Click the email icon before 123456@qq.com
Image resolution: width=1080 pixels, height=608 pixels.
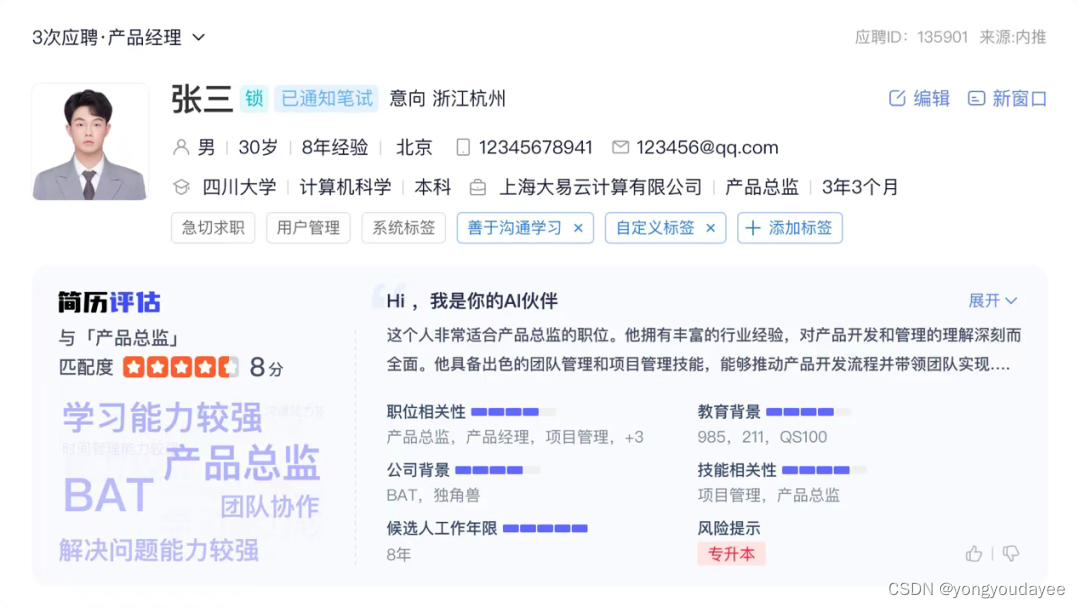coord(621,147)
